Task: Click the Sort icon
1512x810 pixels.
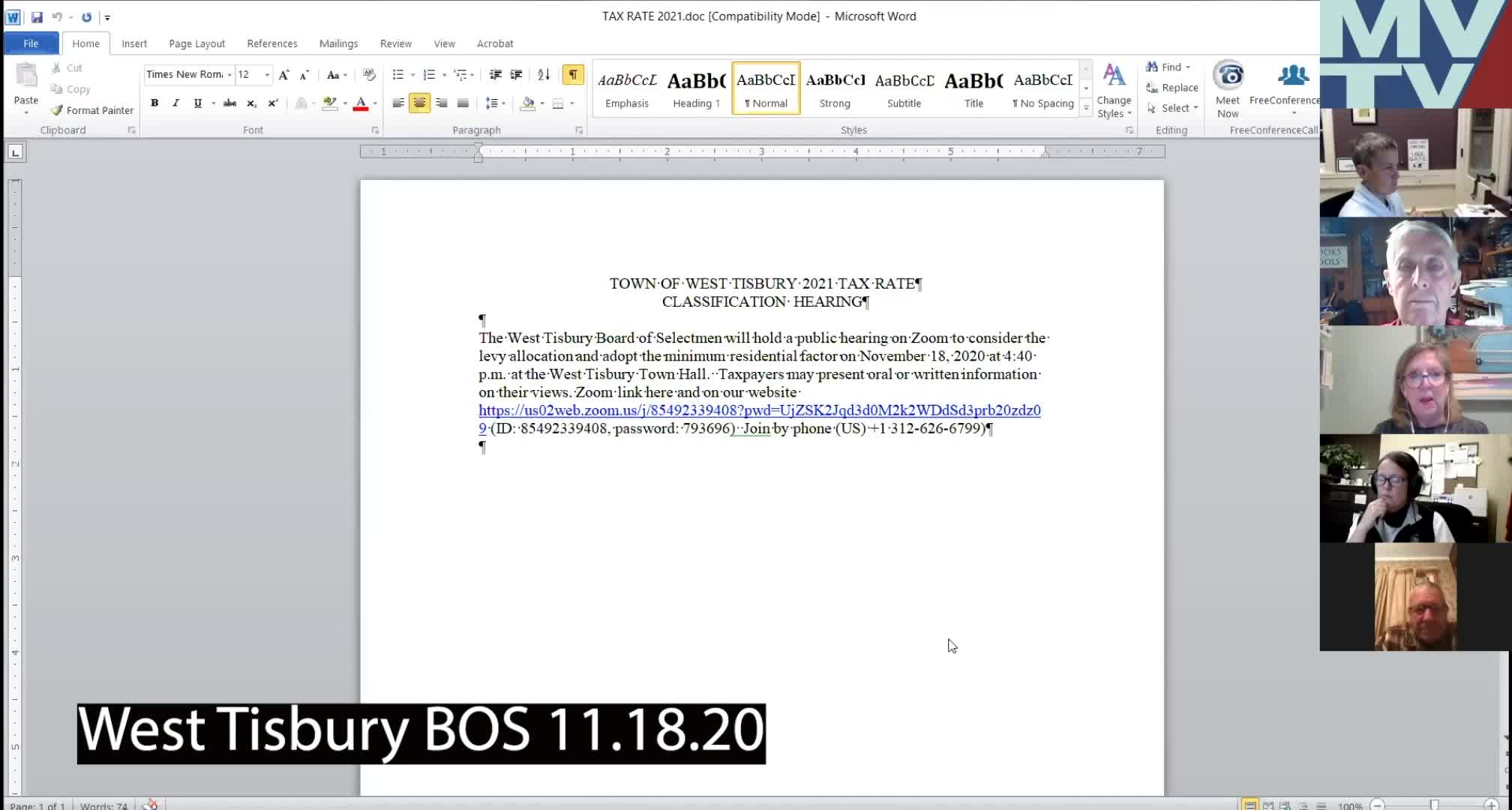Action: [x=544, y=74]
